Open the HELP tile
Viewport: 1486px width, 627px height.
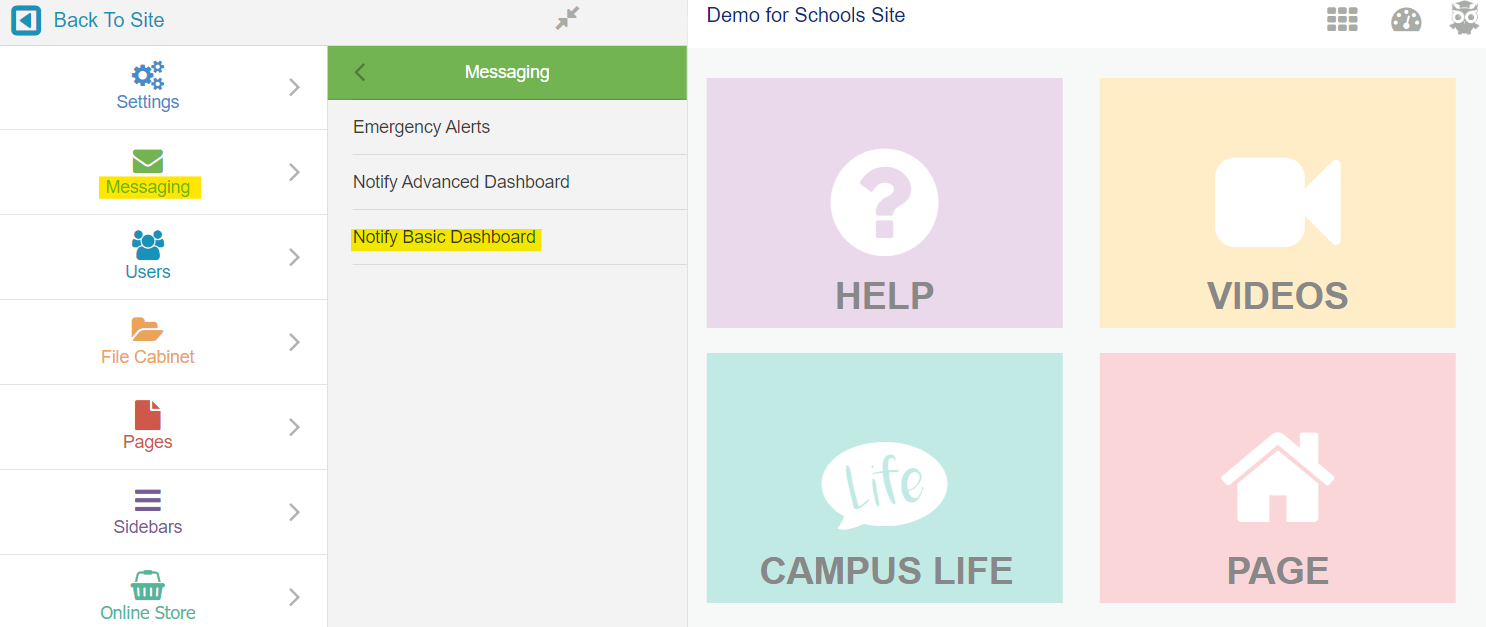(x=884, y=203)
